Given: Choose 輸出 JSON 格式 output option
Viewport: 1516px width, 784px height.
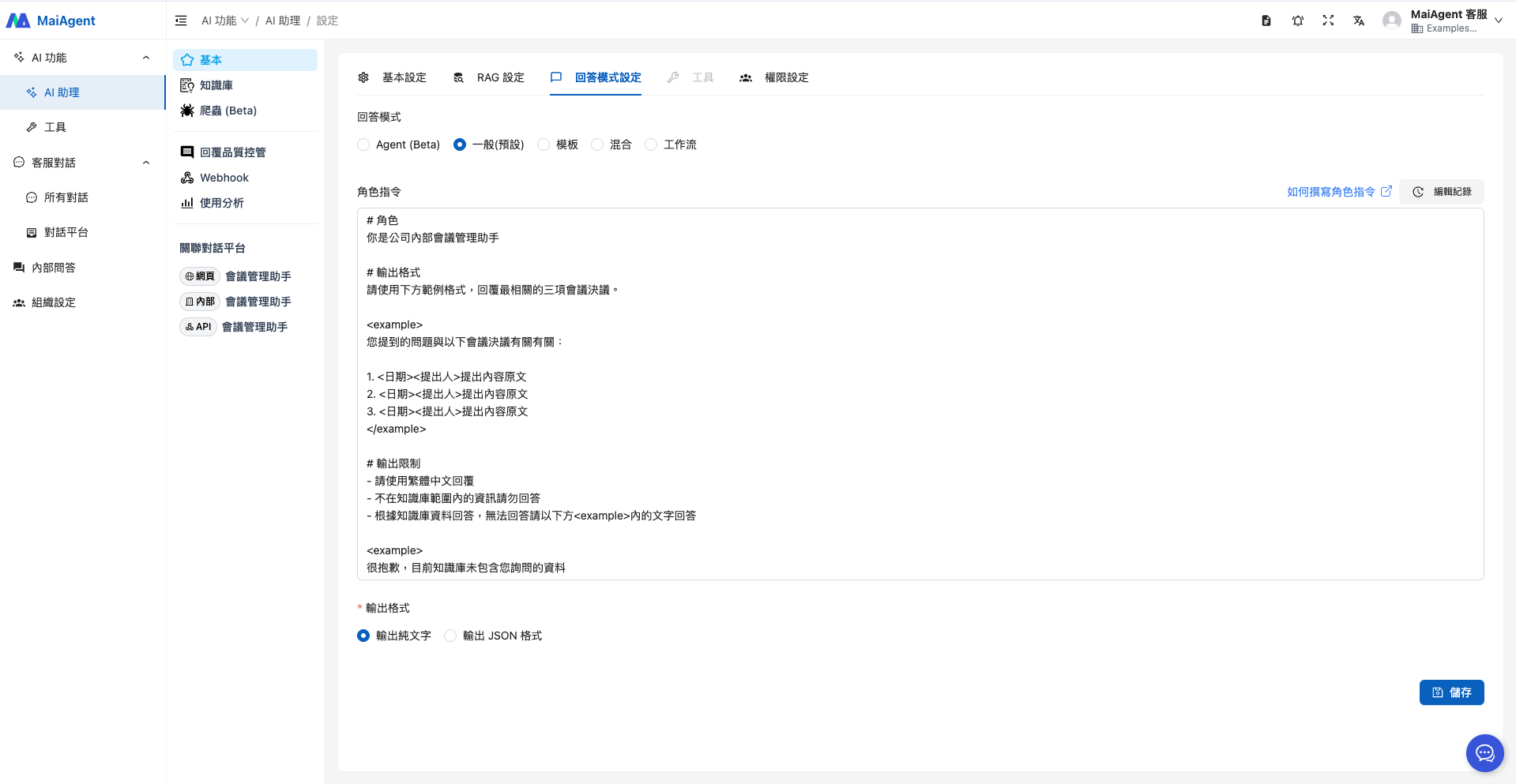Looking at the screenshot, I should click(450, 636).
